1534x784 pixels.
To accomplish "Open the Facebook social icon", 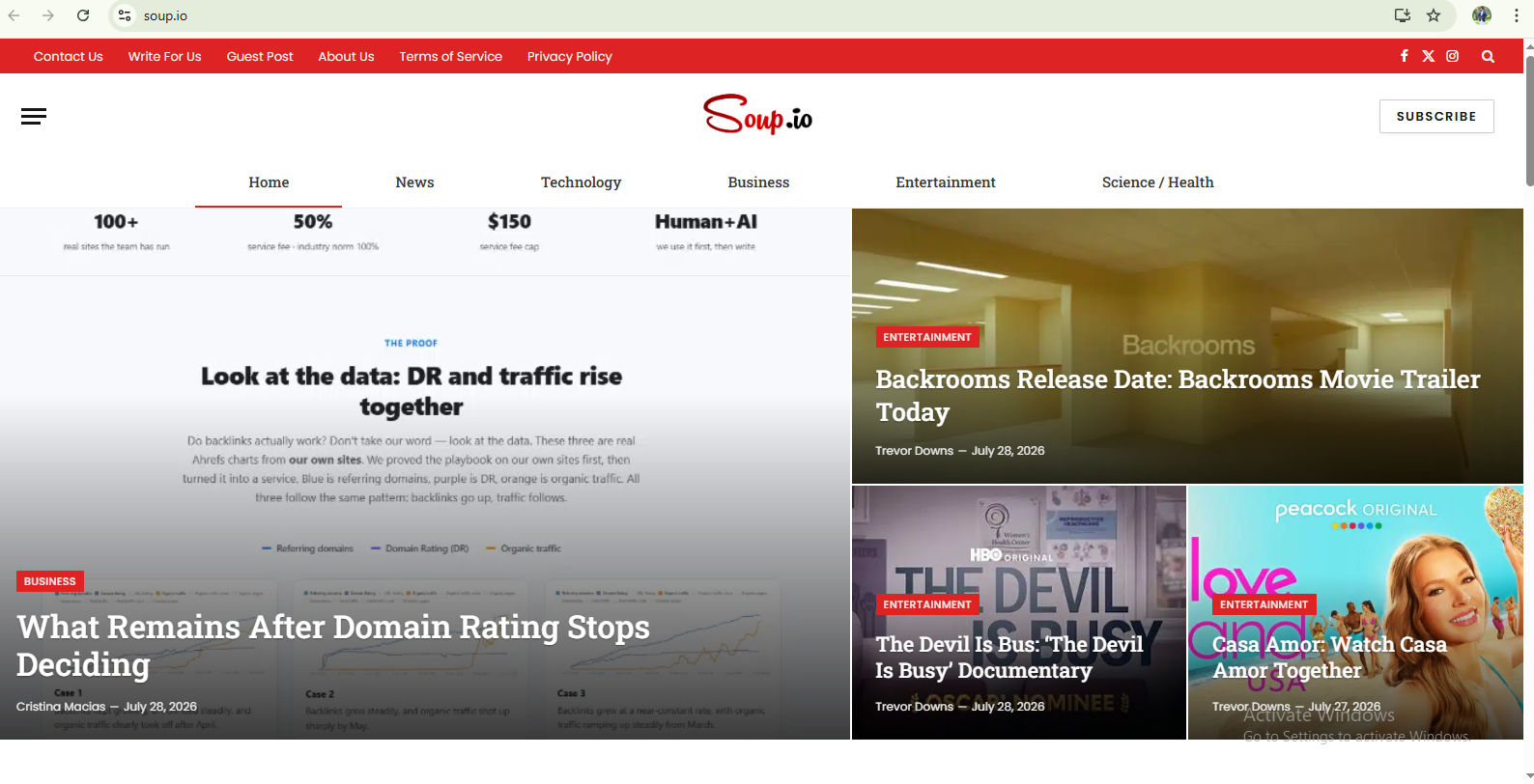I will (x=1404, y=56).
